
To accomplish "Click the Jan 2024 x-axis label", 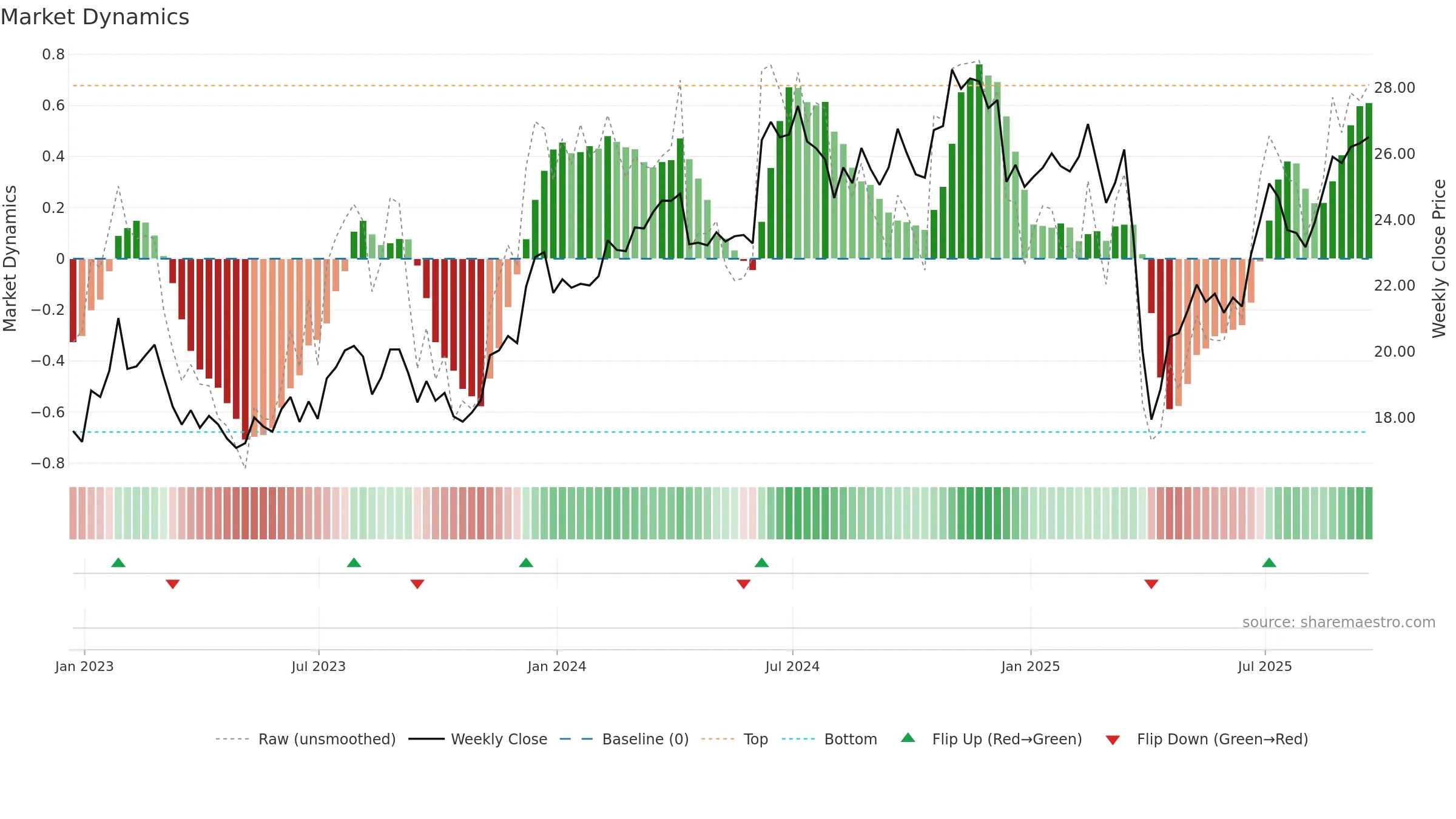I will (557, 666).
